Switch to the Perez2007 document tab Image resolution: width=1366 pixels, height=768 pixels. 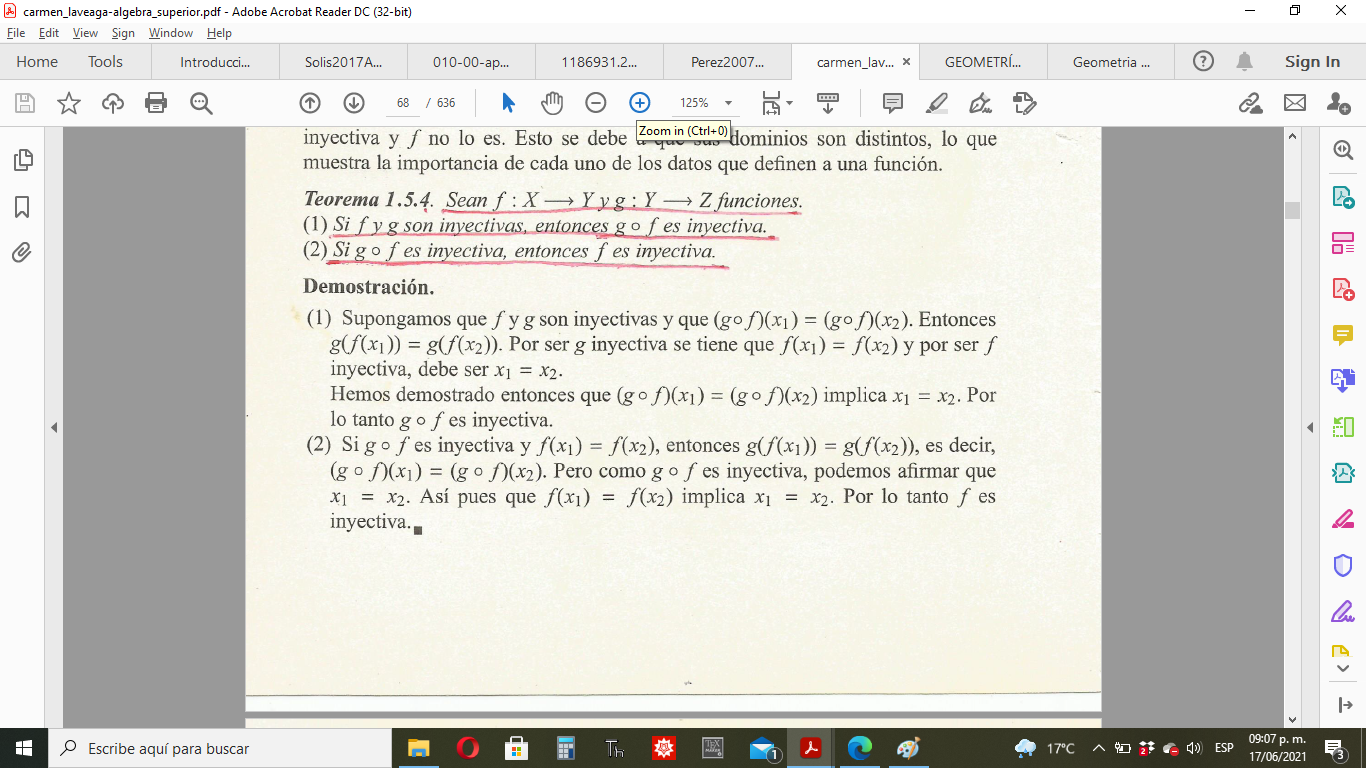tap(726, 62)
